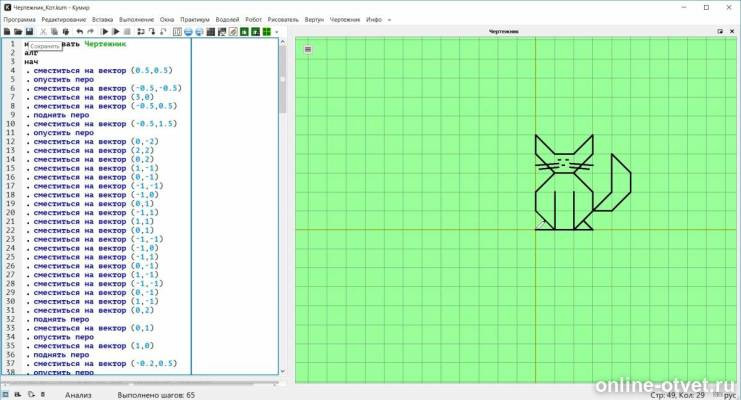Click the New program toolbar icon
The image size is (741, 400).
click(x=7, y=32)
